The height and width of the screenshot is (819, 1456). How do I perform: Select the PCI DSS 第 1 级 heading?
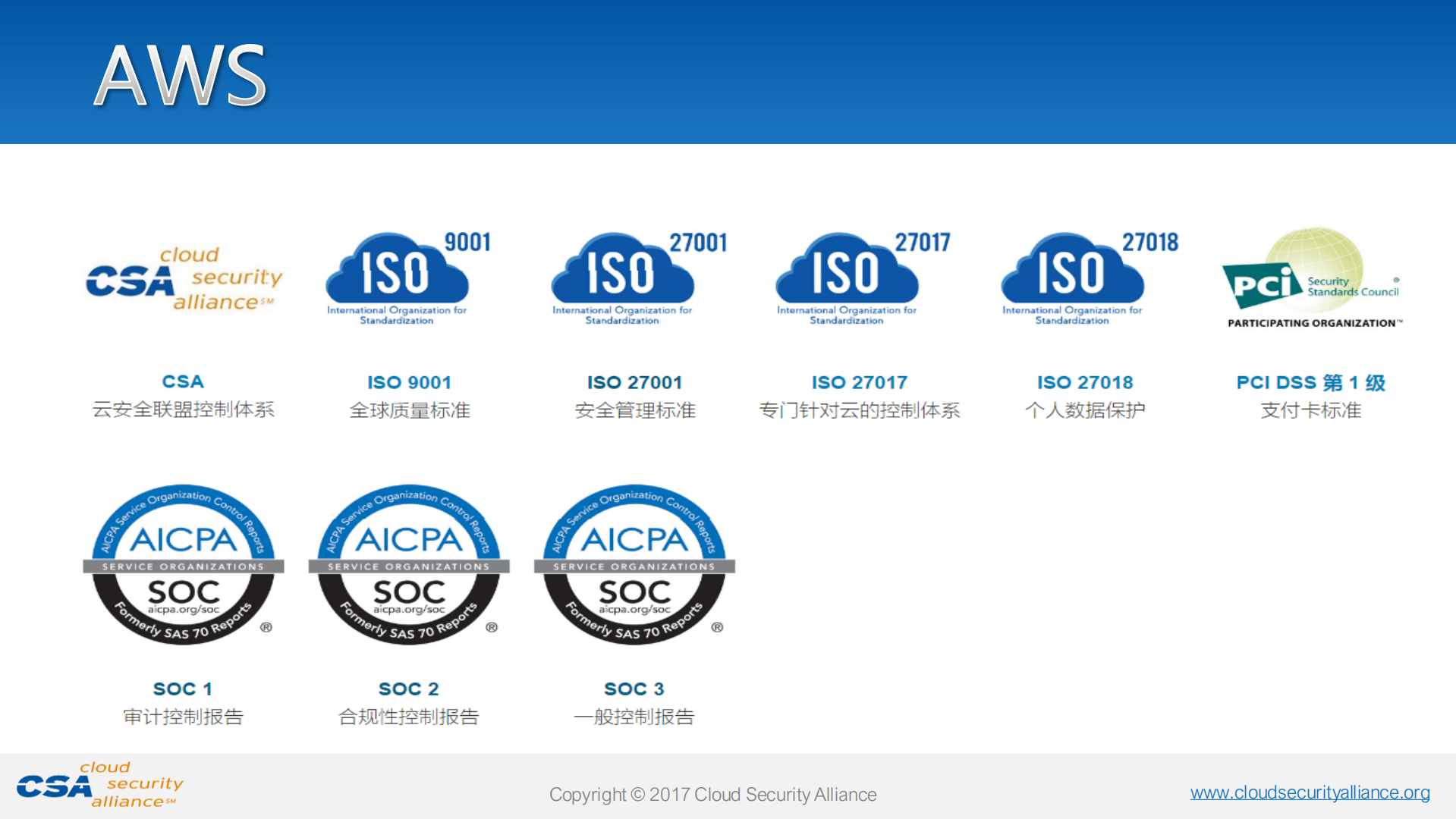1310,382
